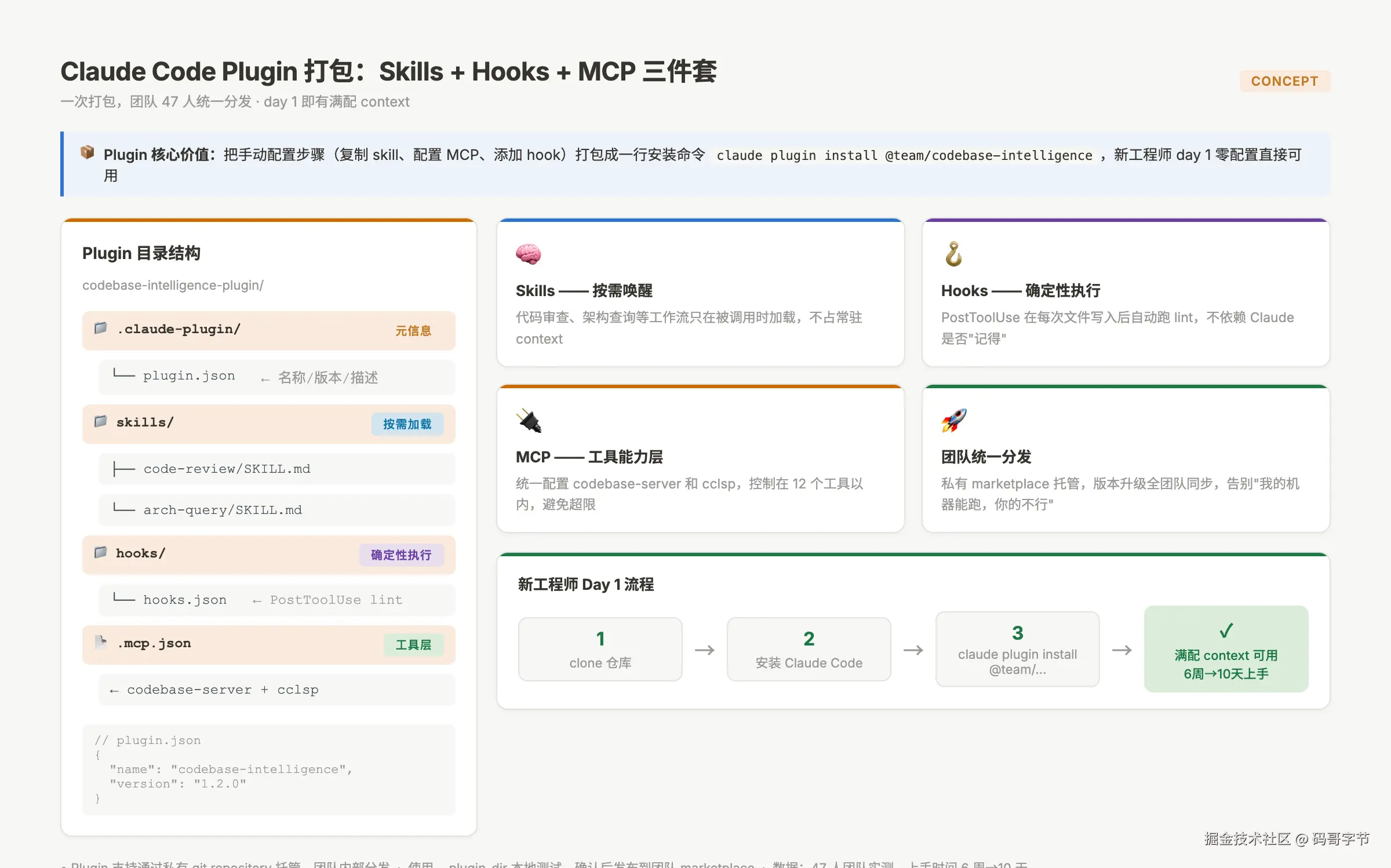Select code-review/SKILL.md row
Screen dimensions: 1391x868
coord(277,469)
